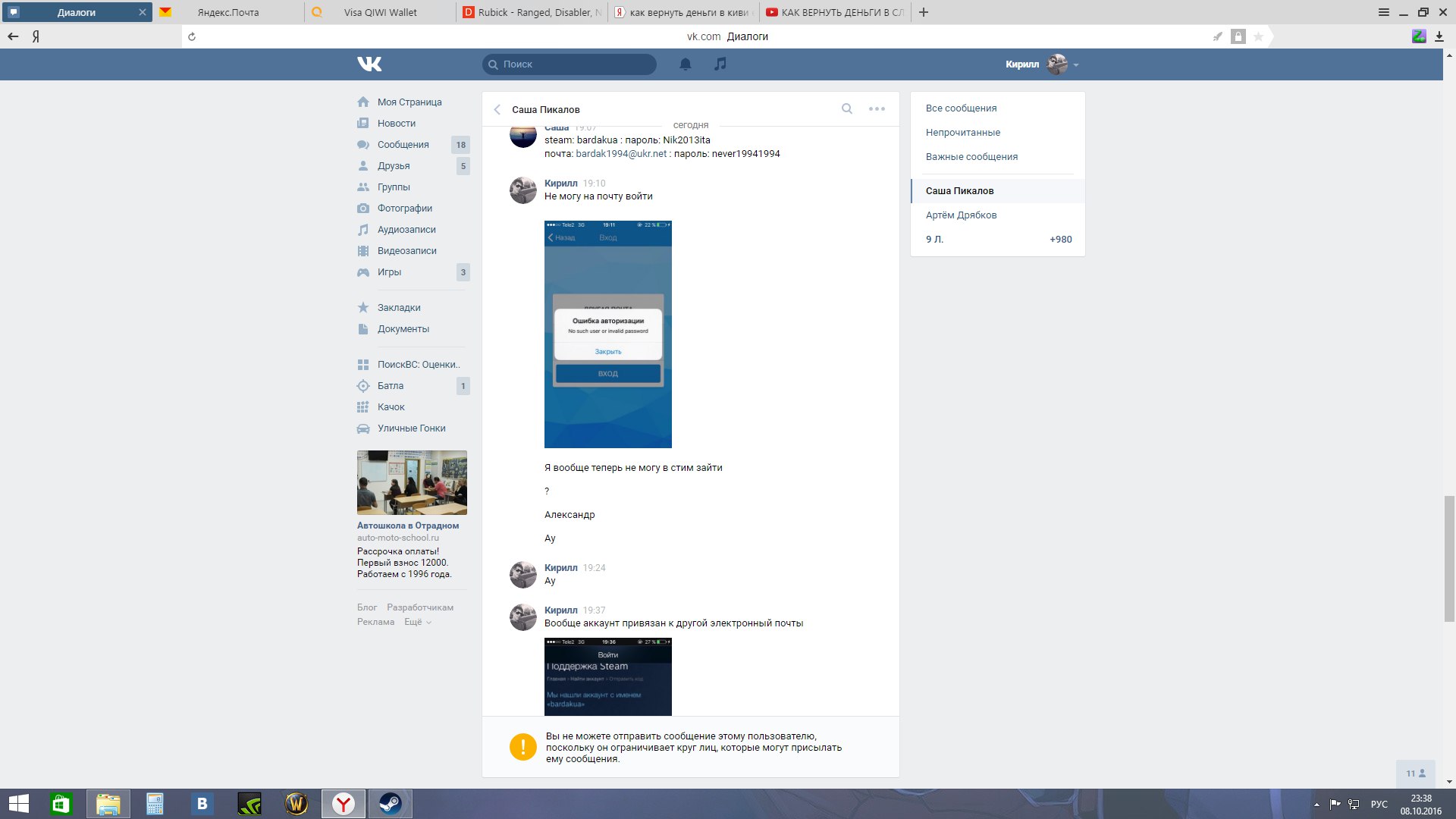The width and height of the screenshot is (1456, 819).
Task: Switch to the Яндекс.Почта browser tab
Action: pyautogui.click(x=228, y=12)
